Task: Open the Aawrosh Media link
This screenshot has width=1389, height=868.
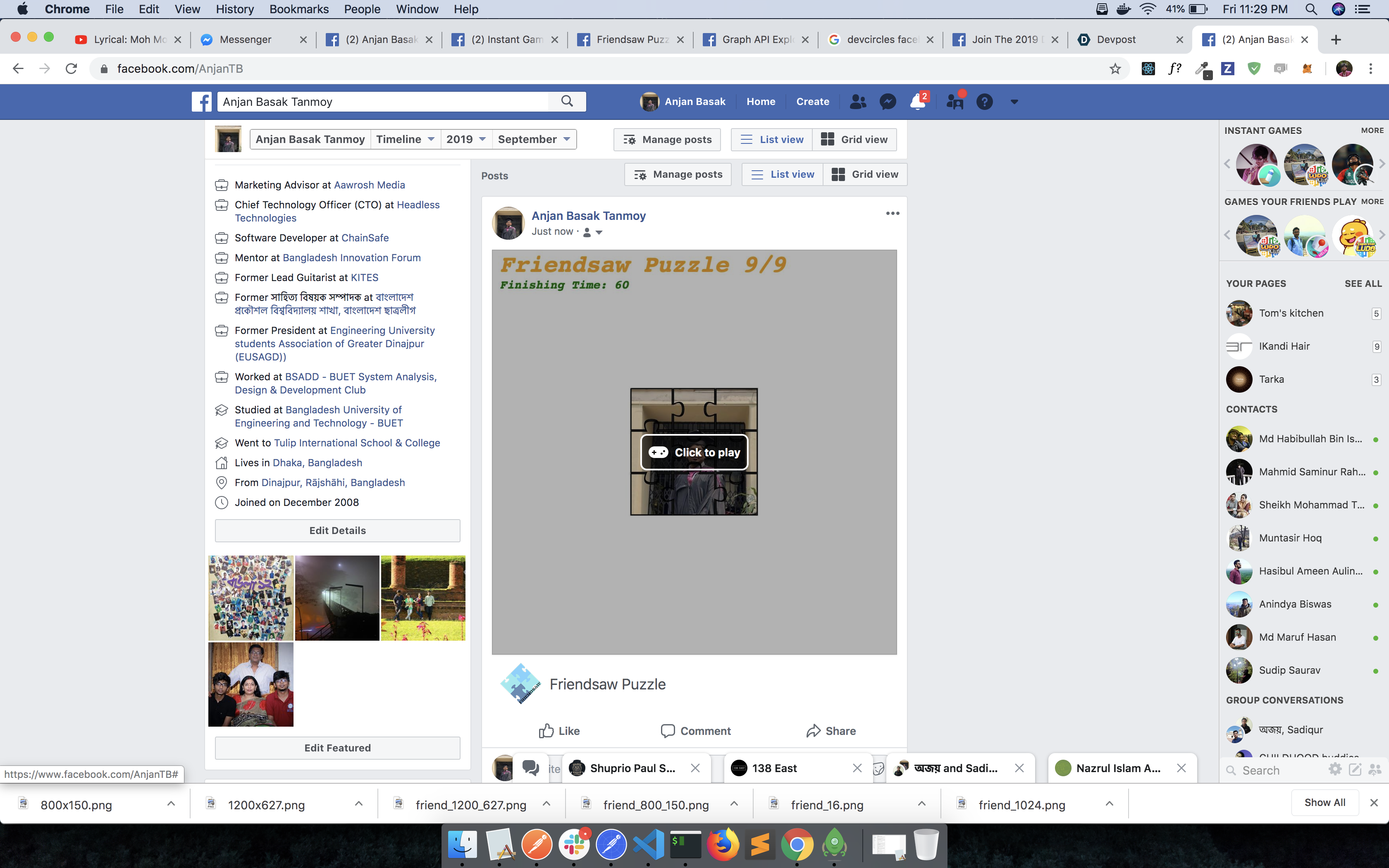Action: (x=369, y=185)
